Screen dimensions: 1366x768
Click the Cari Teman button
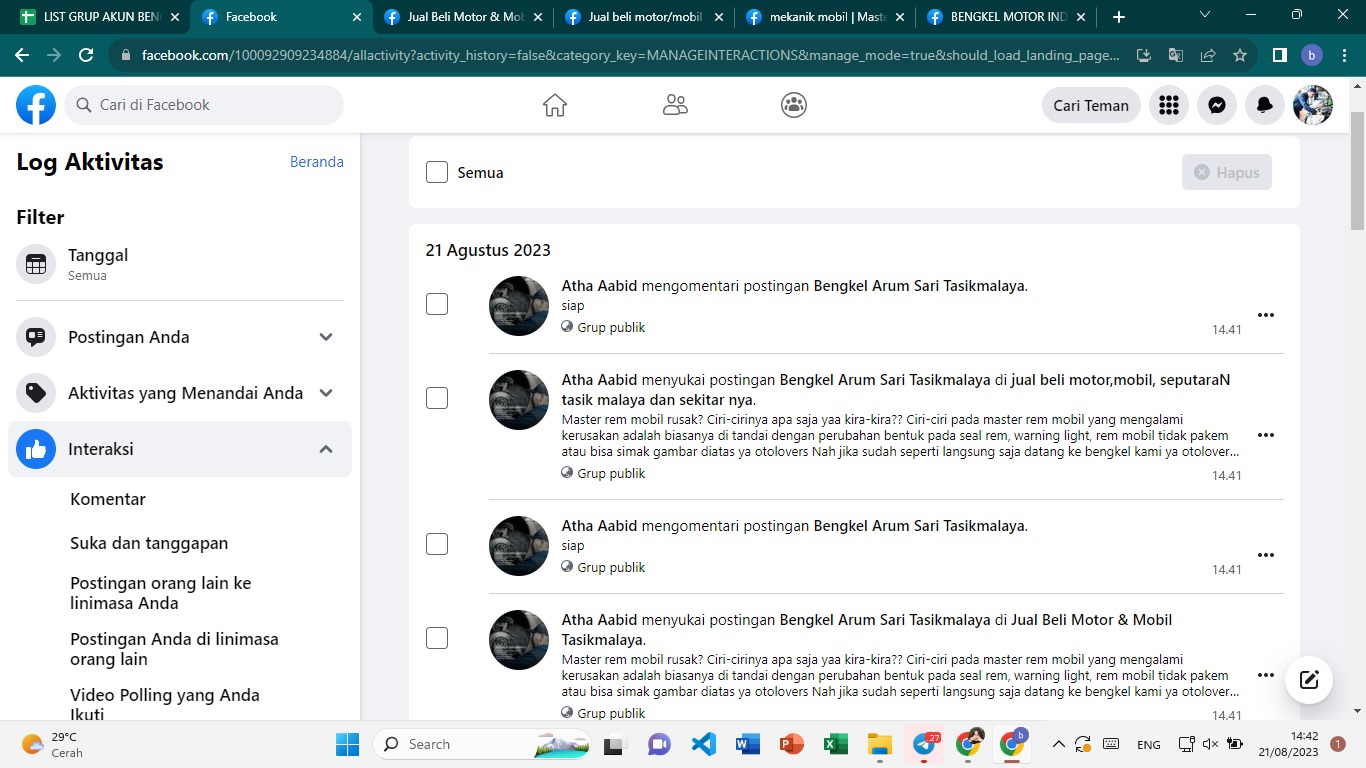point(1091,105)
